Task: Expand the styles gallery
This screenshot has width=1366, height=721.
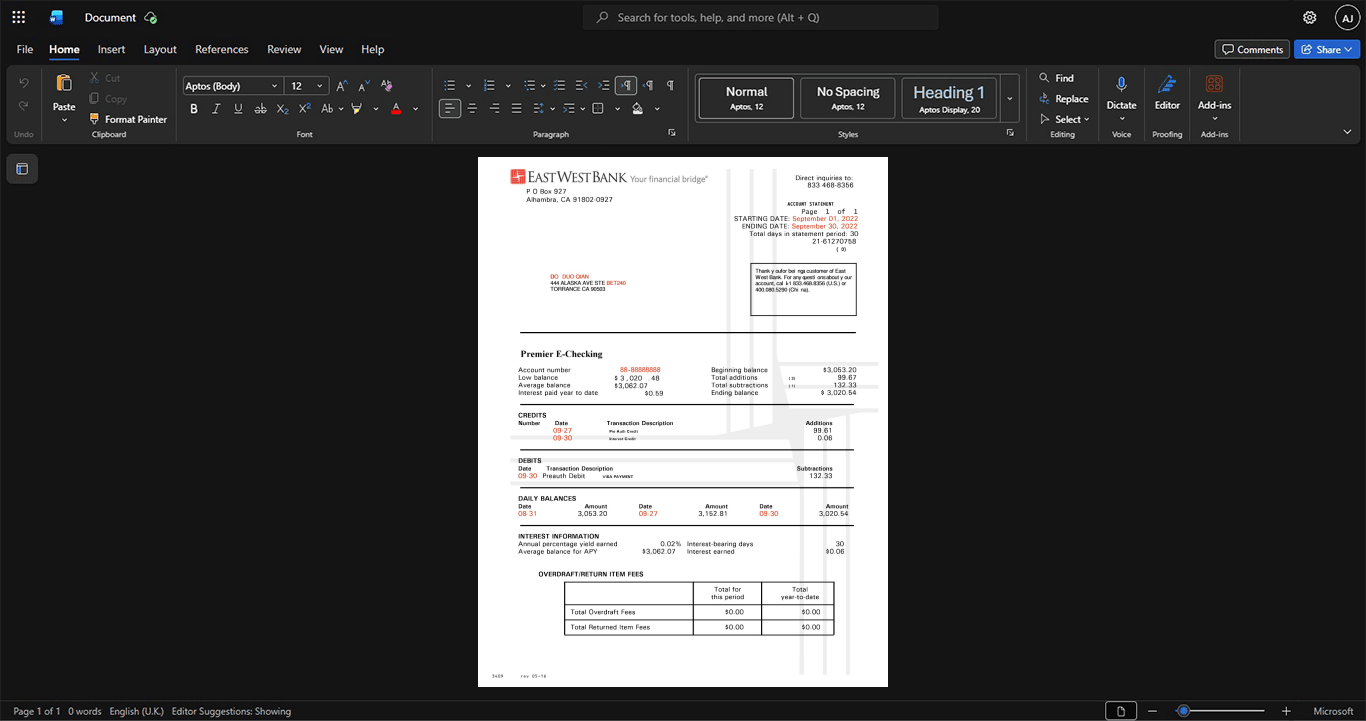Action: pos(1010,98)
